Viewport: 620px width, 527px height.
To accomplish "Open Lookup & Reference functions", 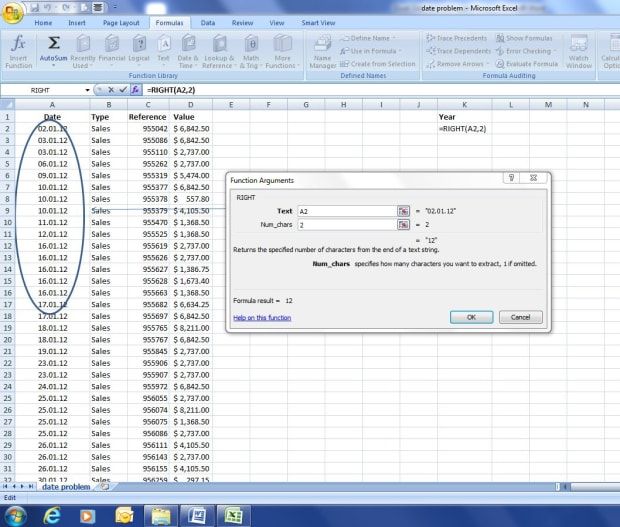I will 219,51.
